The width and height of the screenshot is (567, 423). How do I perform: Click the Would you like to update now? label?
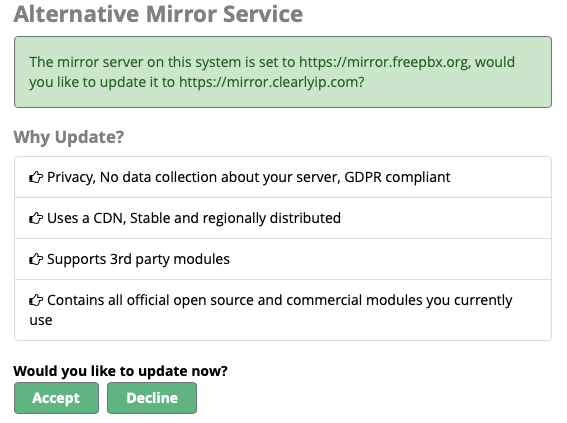tap(120, 371)
